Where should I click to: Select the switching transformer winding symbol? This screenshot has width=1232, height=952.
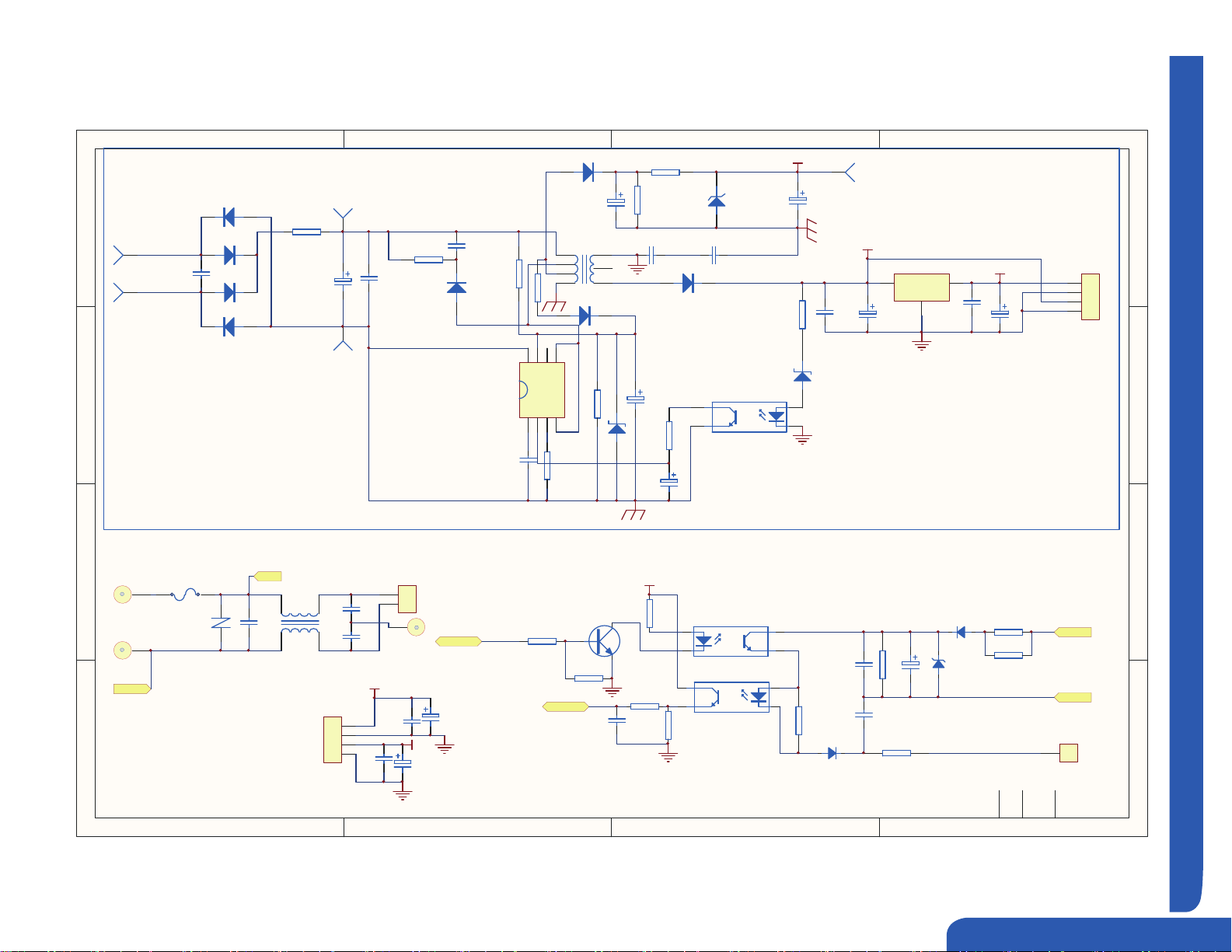click(585, 269)
